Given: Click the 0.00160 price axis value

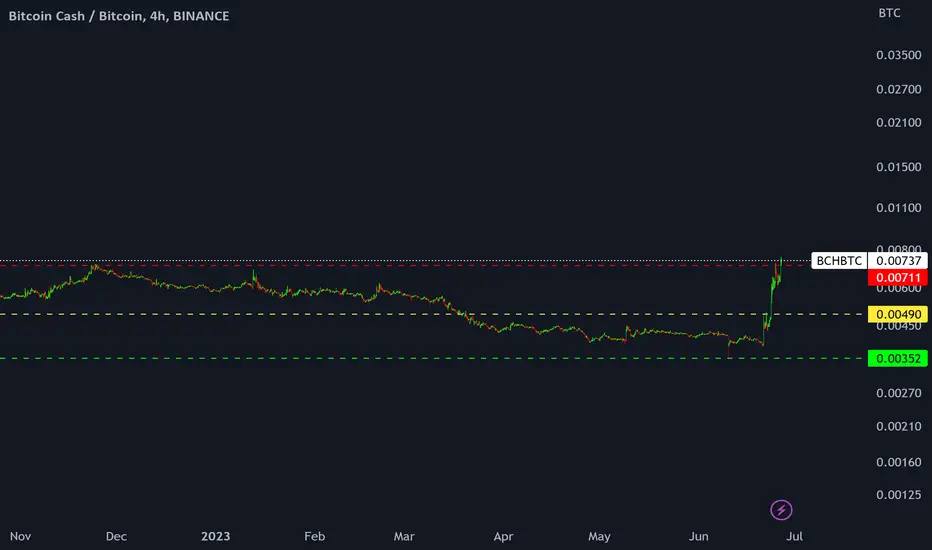Looking at the screenshot, I should [x=899, y=462].
